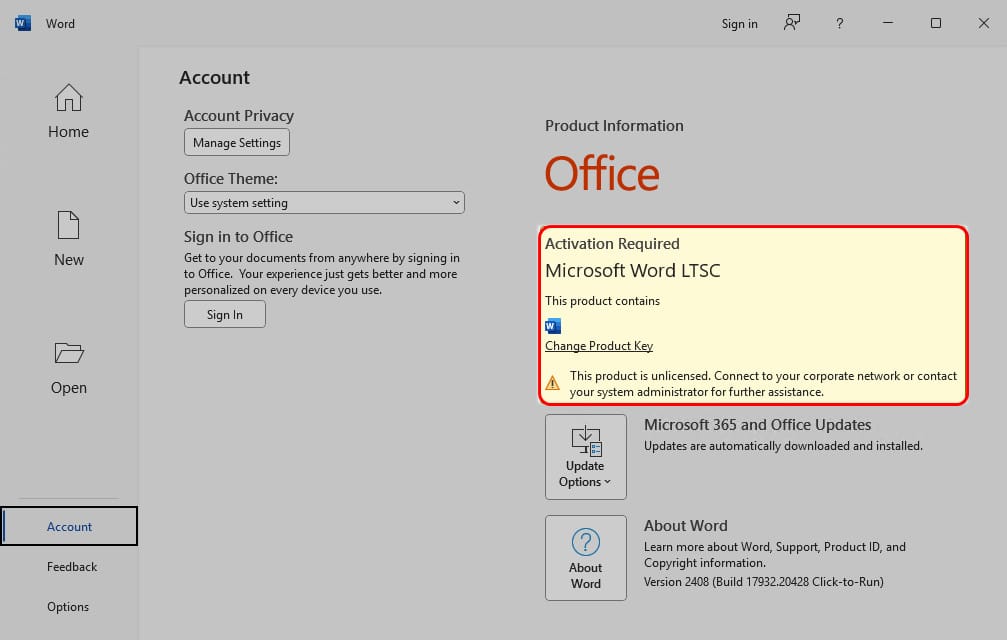Click the Office Theme dropdown chevron arrow

point(456,203)
